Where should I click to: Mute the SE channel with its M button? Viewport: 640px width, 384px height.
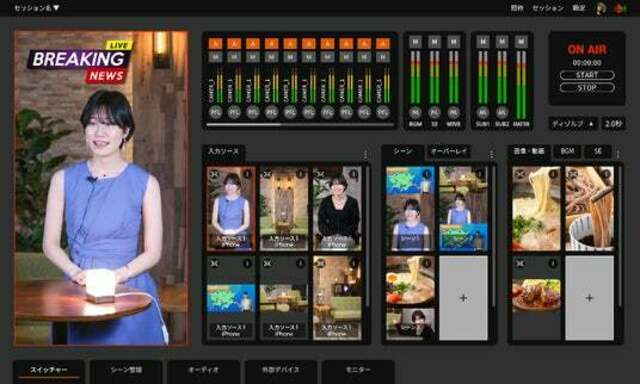coord(434,42)
